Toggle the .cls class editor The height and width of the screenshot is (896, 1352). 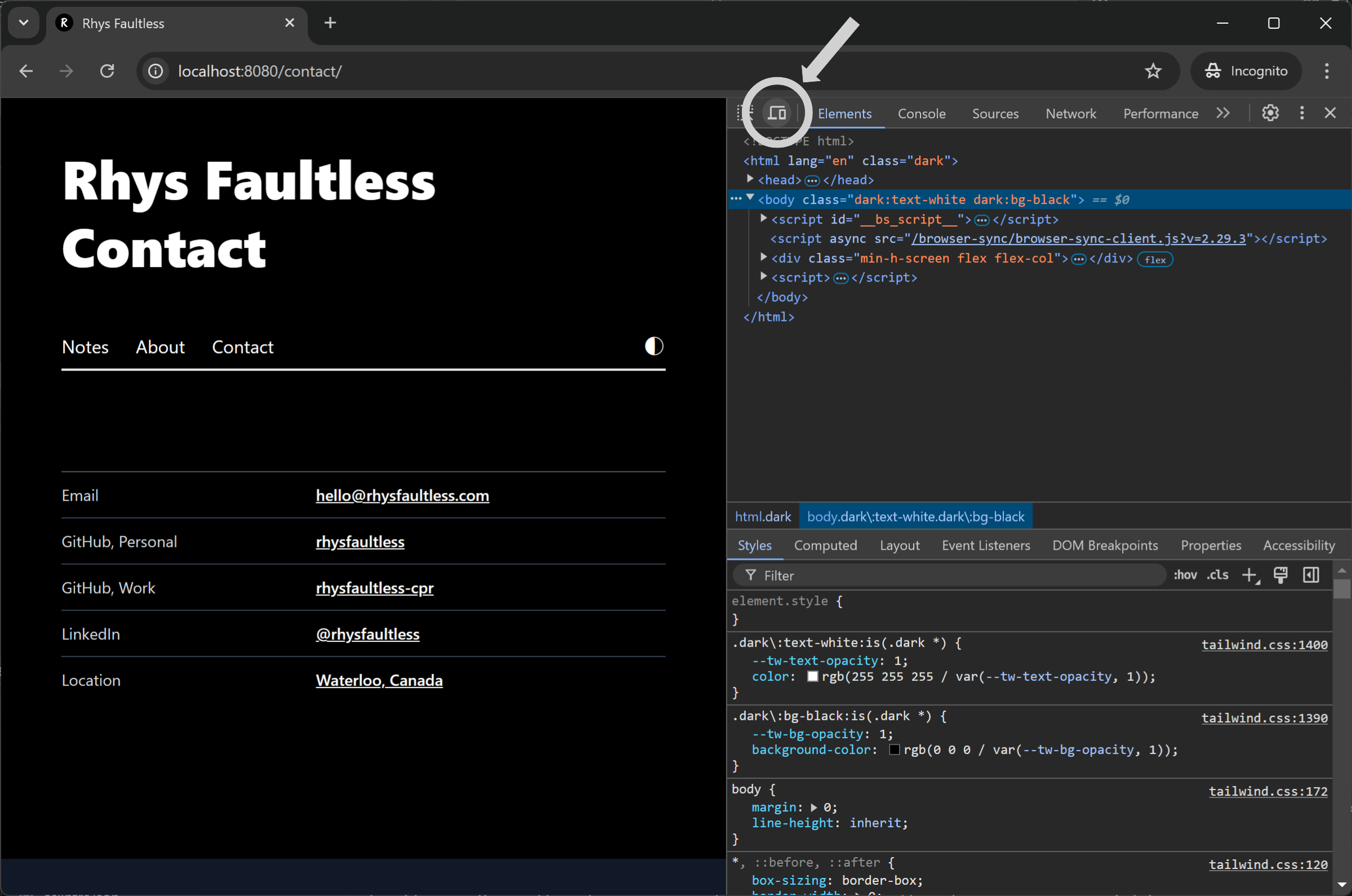pos(1218,575)
